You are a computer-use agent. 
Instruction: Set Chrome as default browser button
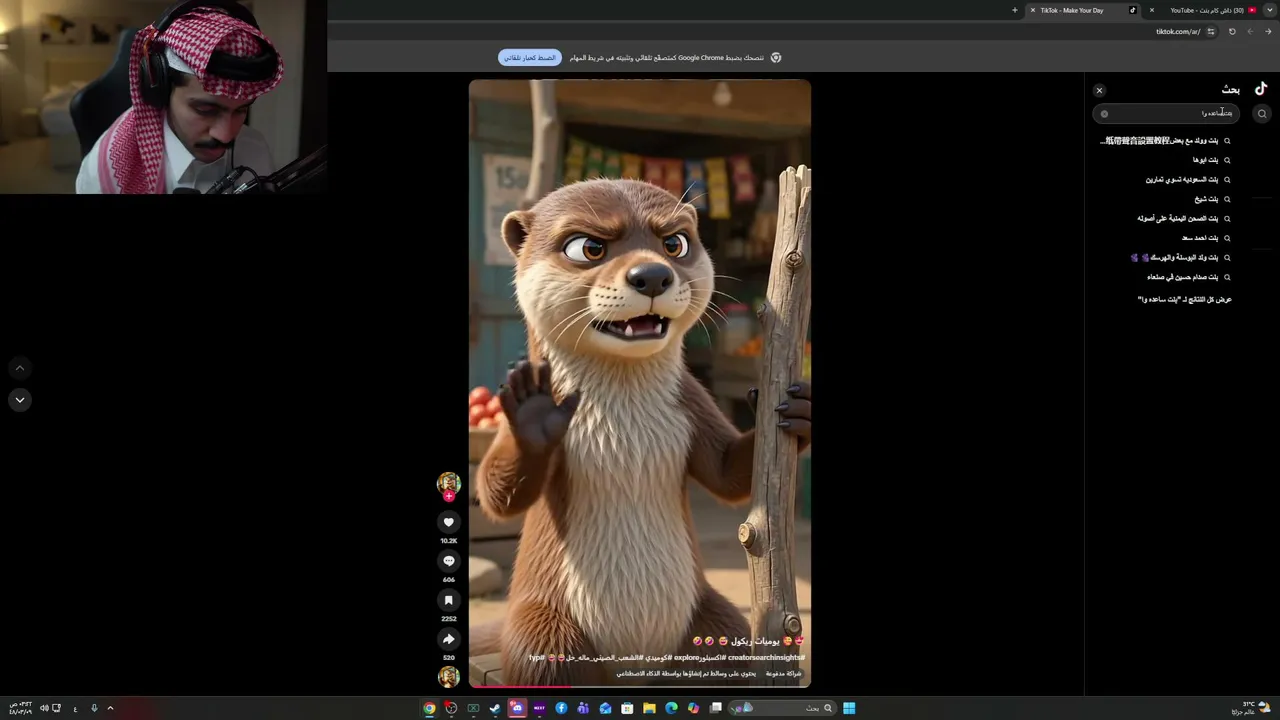pyautogui.click(x=529, y=58)
